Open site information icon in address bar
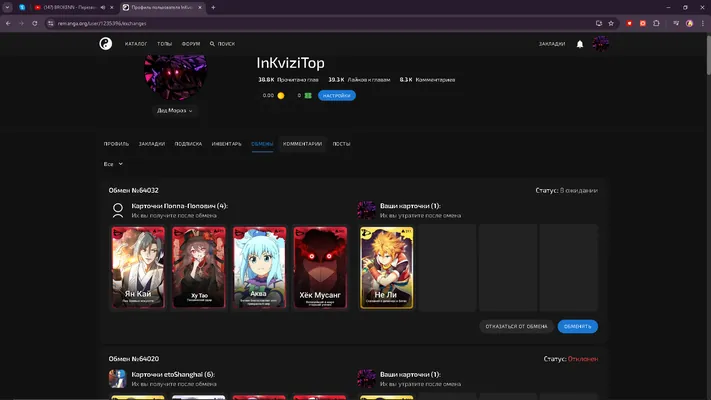 [50, 23]
